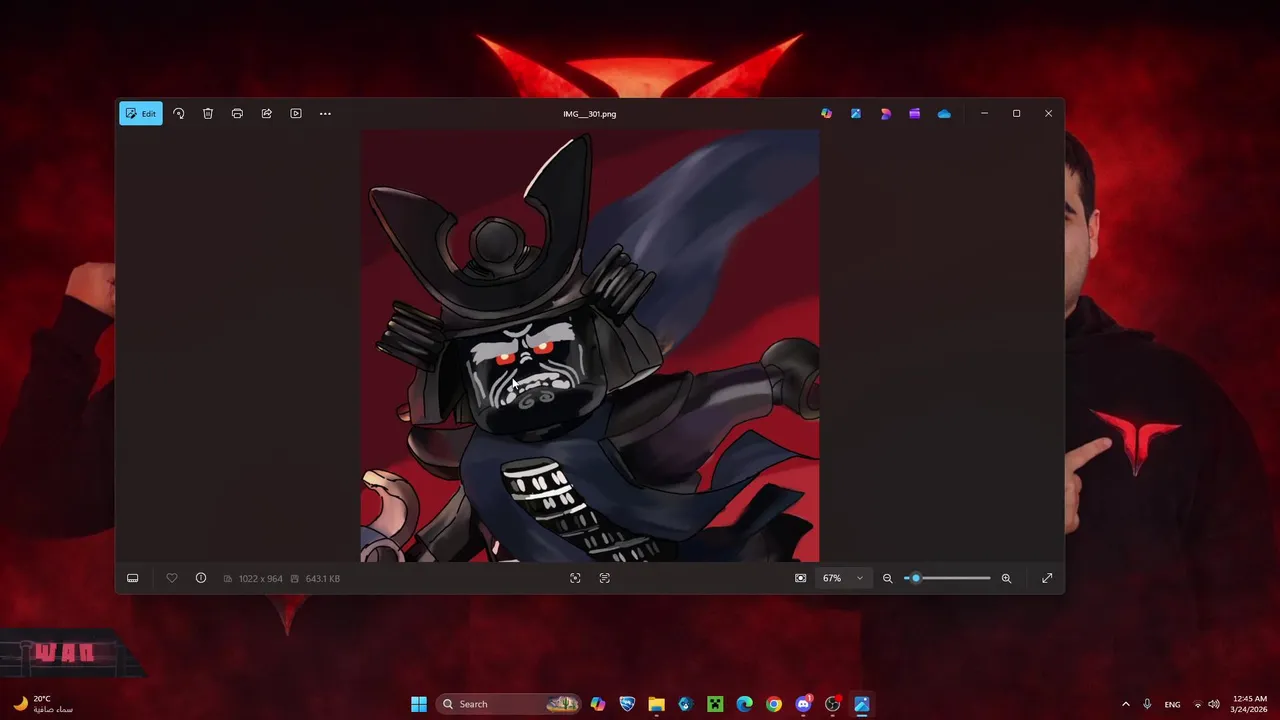Open Photos Designer icon in title bar

coord(856,114)
